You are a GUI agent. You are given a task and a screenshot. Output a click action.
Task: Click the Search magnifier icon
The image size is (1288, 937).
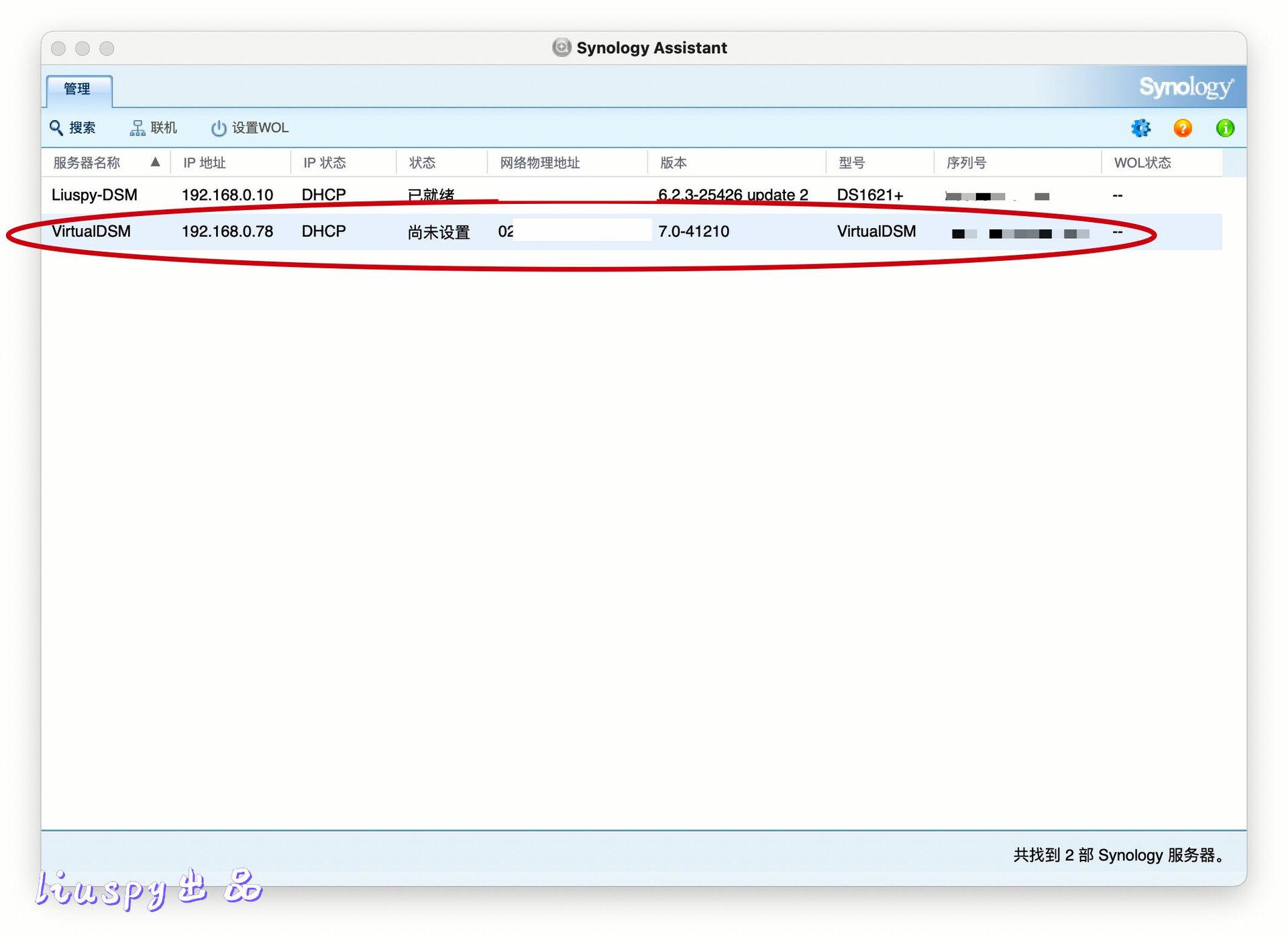click(x=56, y=127)
